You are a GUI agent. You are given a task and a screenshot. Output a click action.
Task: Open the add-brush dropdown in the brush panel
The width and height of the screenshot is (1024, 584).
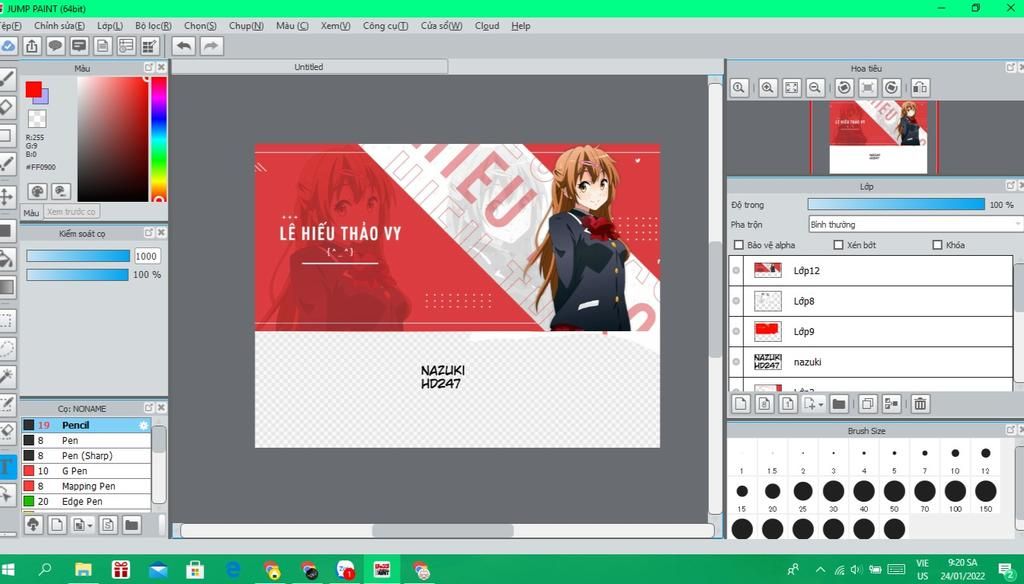point(89,525)
